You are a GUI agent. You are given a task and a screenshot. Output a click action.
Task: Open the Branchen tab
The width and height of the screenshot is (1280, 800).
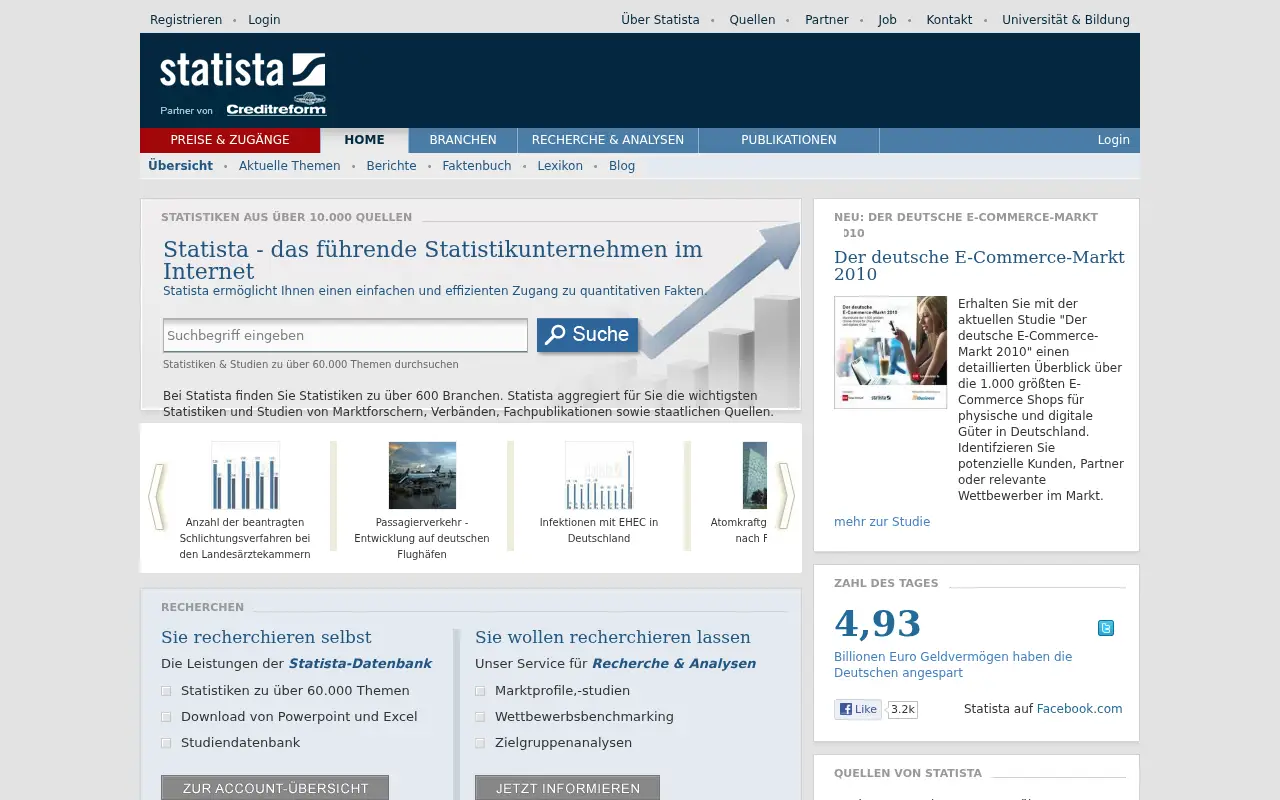463,140
